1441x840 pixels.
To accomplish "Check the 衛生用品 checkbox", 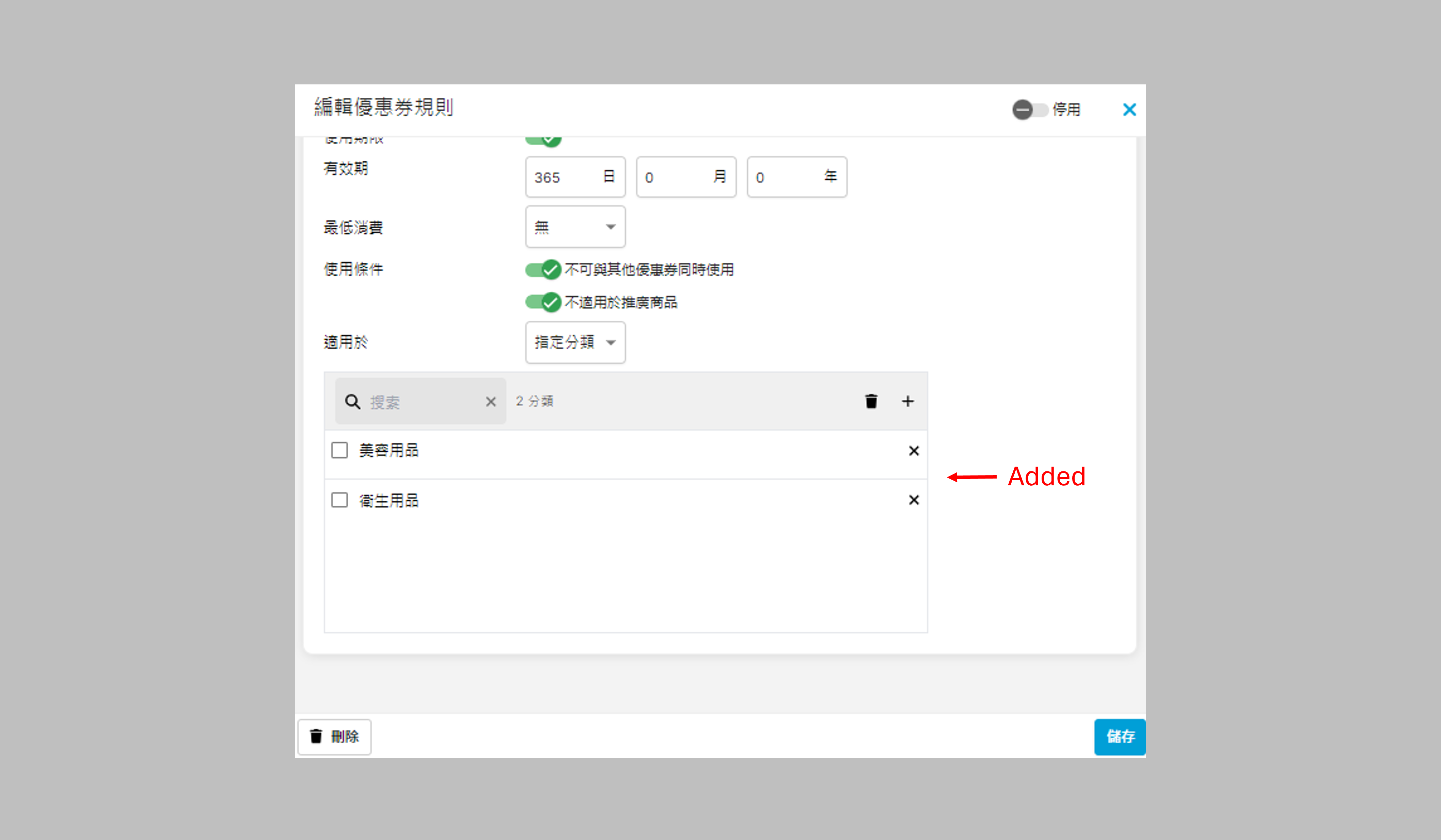I will [x=340, y=500].
